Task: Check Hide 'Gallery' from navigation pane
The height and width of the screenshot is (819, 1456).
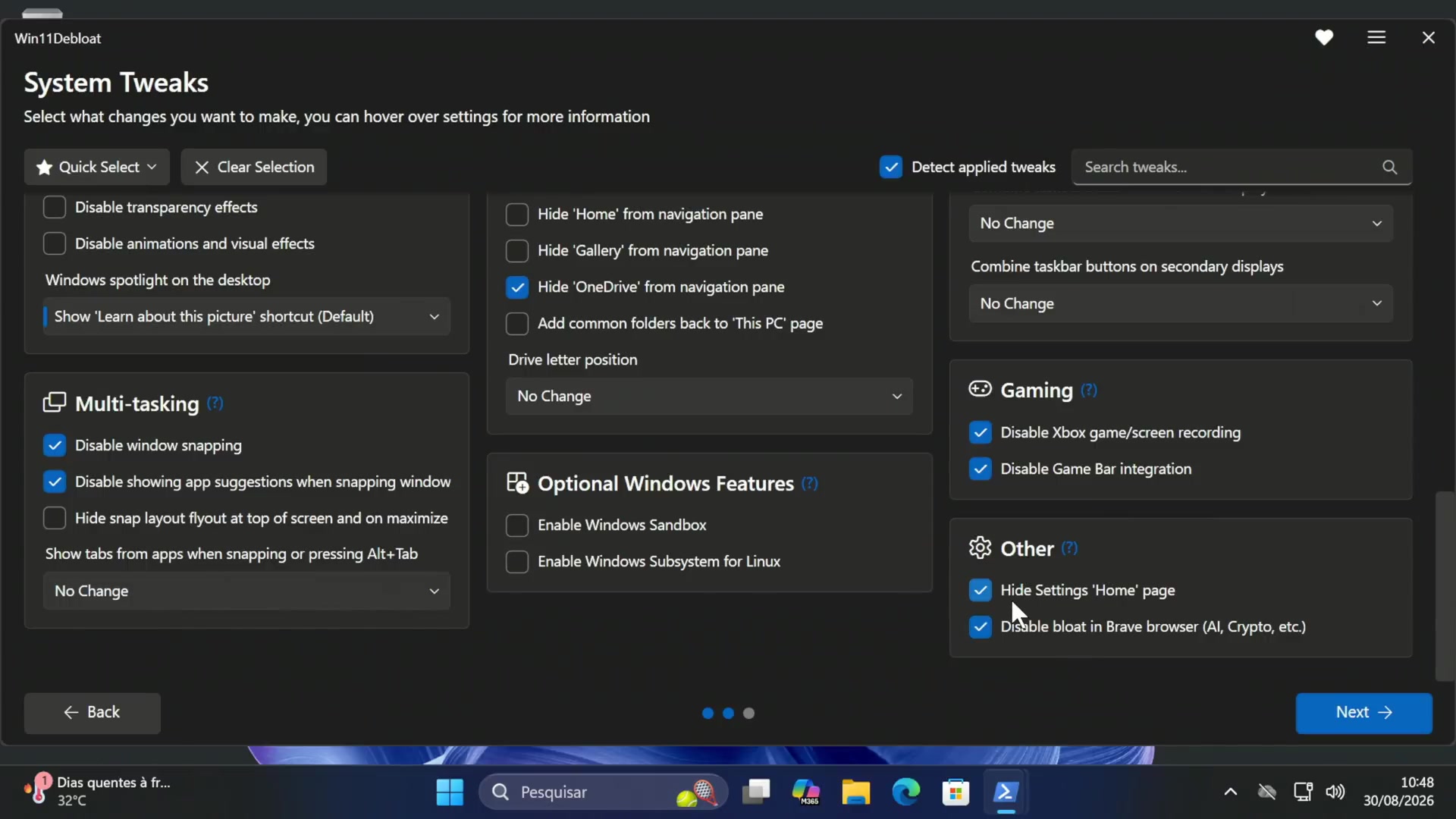Action: (x=517, y=250)
